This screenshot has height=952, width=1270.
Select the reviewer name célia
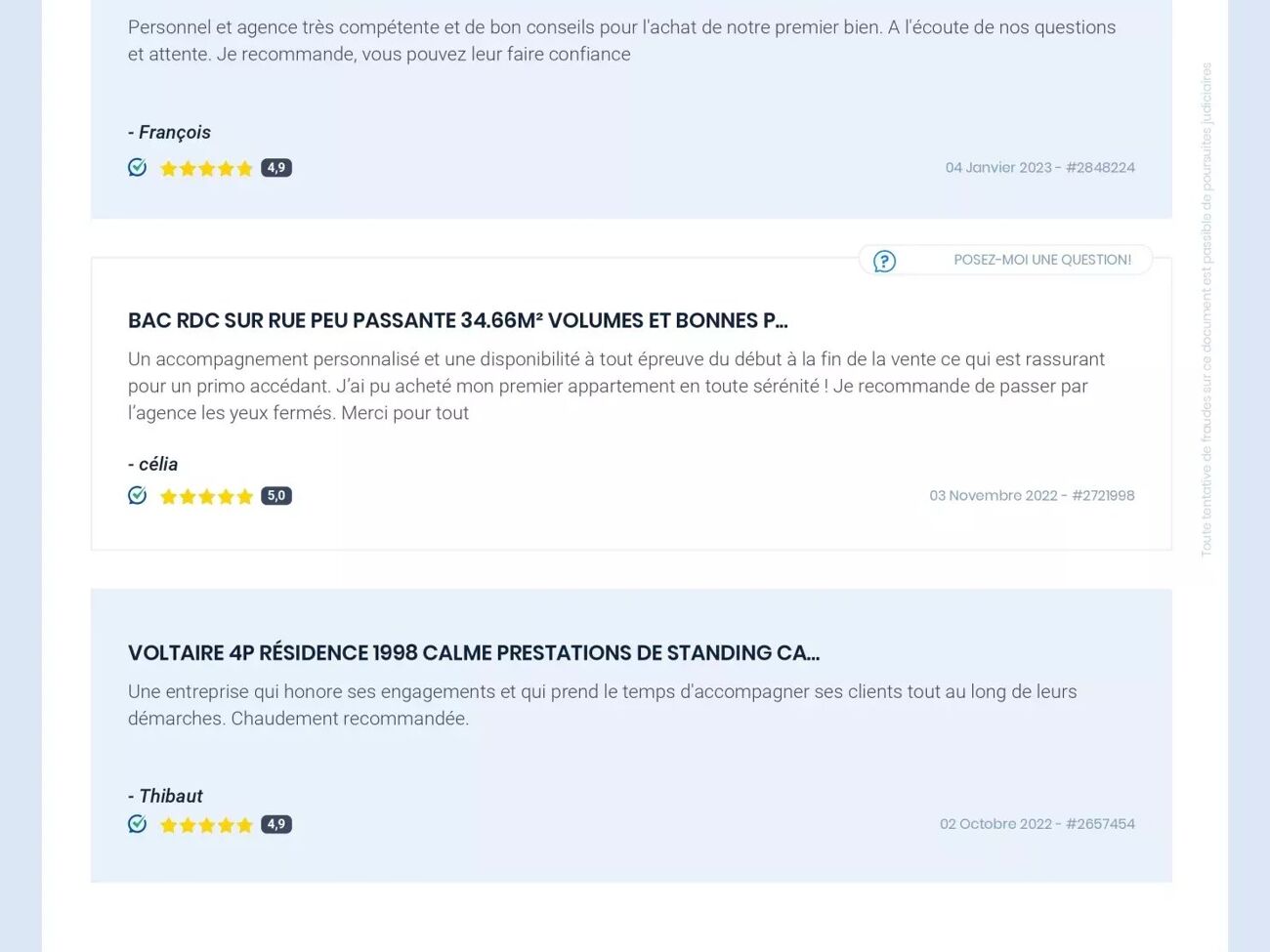tap(157, 464)
